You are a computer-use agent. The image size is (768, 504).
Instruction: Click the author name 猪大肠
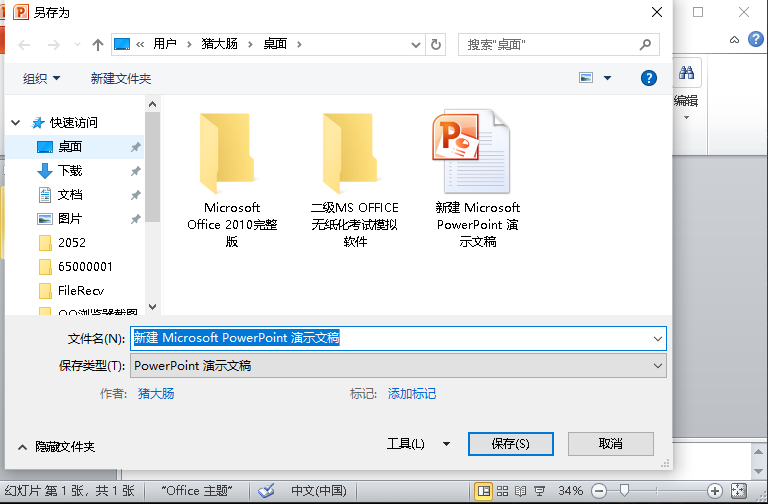(156, 393)
